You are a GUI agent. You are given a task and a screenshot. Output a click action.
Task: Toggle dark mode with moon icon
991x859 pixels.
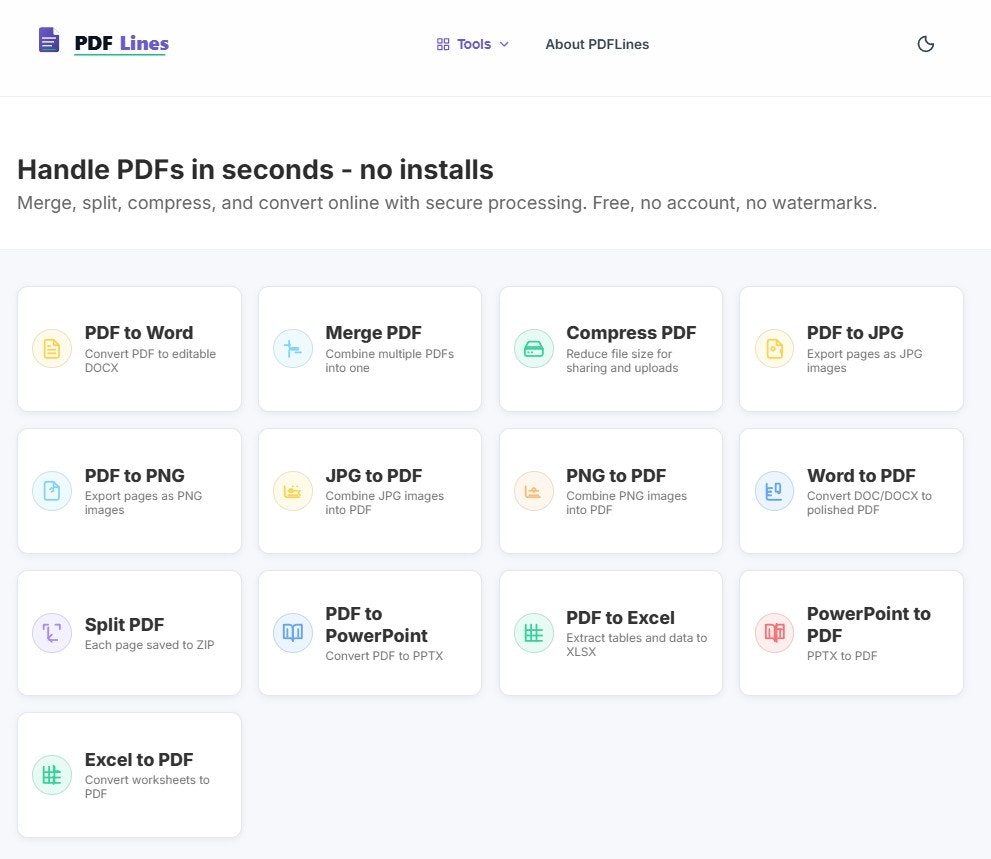pyautogui.click(x=925, y=44)
